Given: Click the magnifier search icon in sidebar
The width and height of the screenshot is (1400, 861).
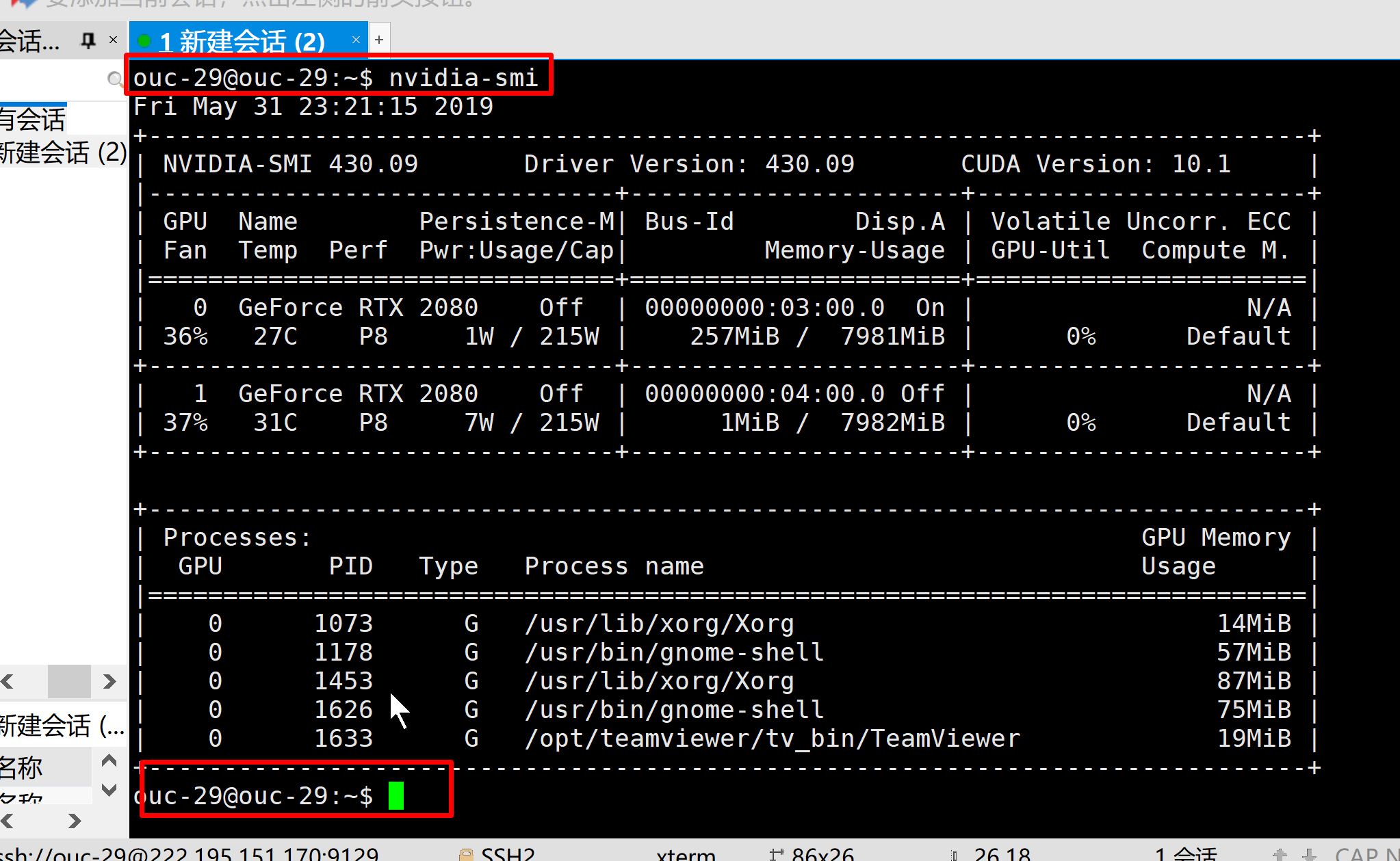Looking at the screenshot, I should 115,80.
